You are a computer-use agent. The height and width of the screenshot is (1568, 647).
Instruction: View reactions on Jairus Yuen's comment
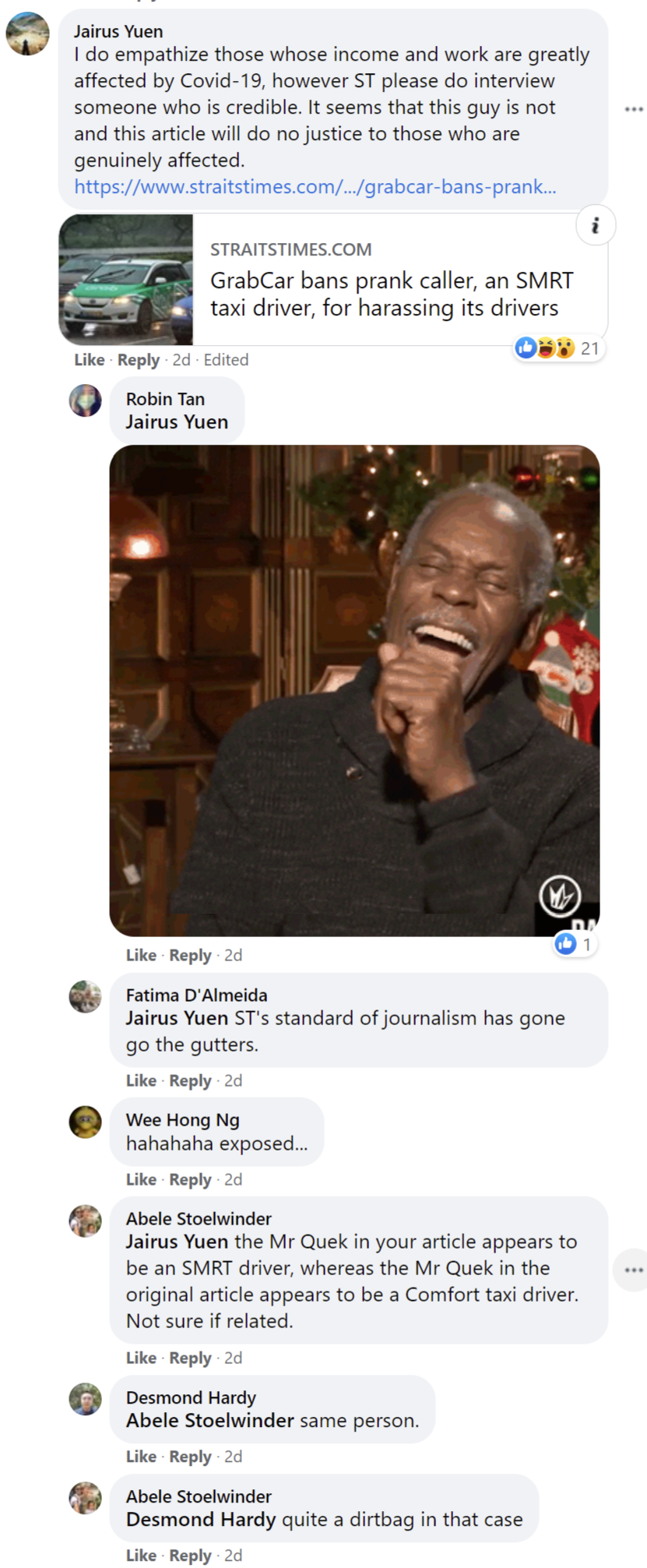pyautogui.click(x=559, y=348)
